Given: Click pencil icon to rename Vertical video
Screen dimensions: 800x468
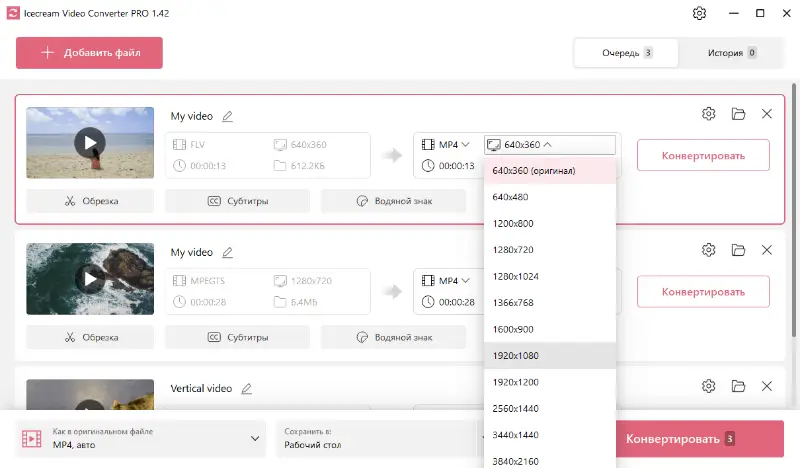Looking at the screenshot, I should [x=246, y=388].
